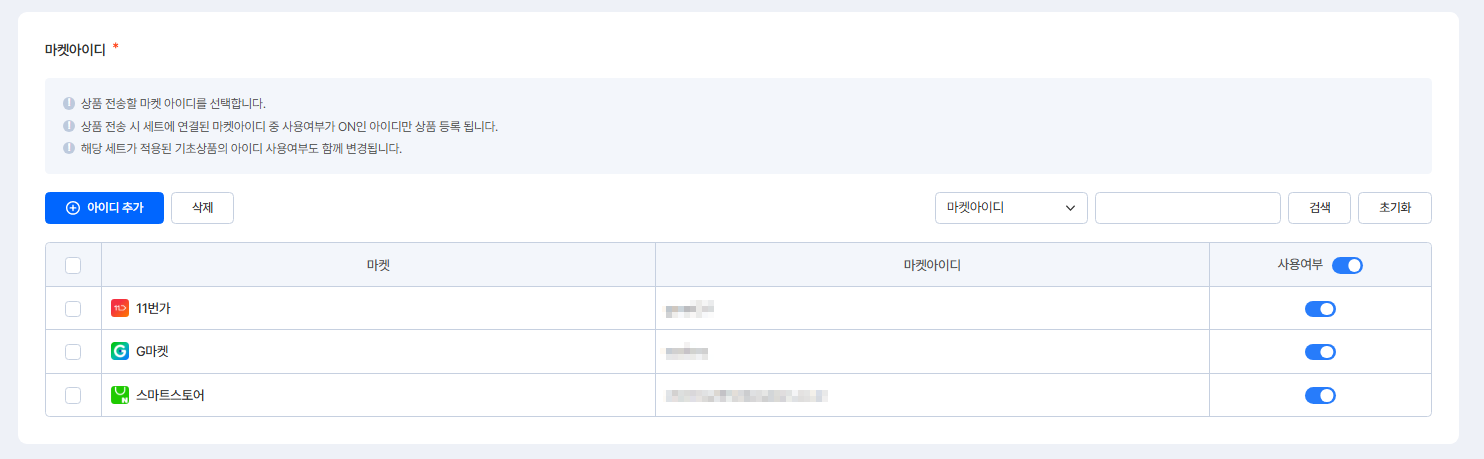Toggle the 사용여부 header master switch
The height and width of the screenshot is (459, 1484).
pos(1347,265)
